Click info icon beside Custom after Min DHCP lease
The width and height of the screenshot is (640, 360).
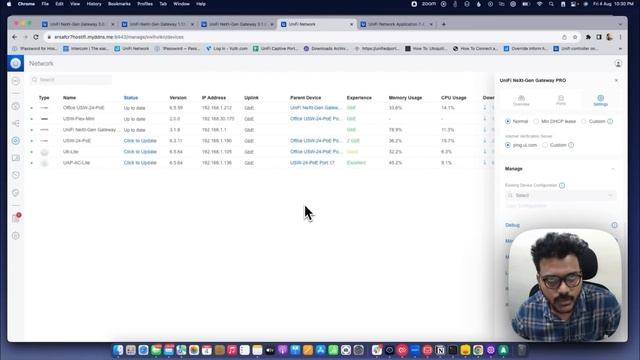click(x=610, y=121)
